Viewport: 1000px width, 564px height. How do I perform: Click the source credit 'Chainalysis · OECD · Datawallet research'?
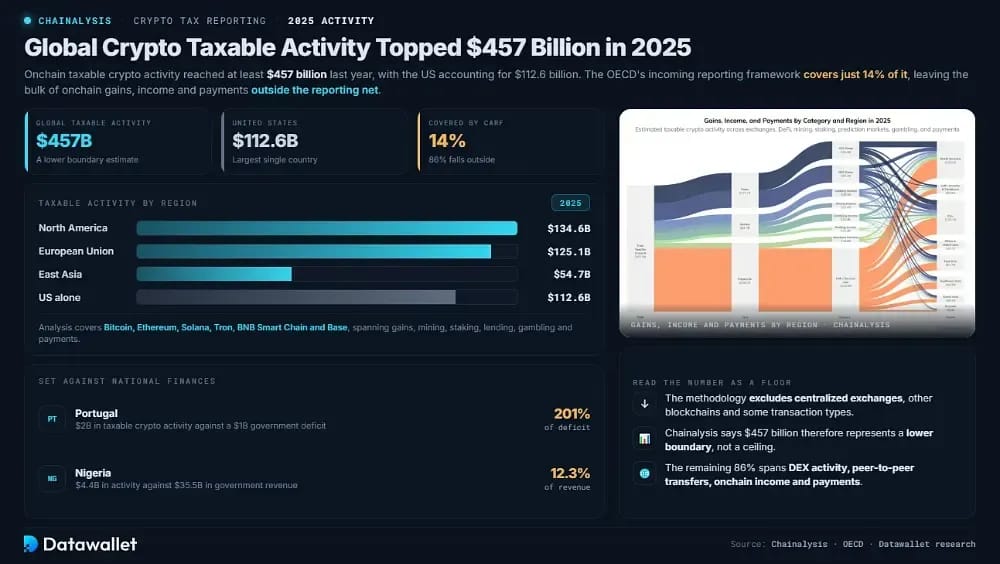coord(873,544)
